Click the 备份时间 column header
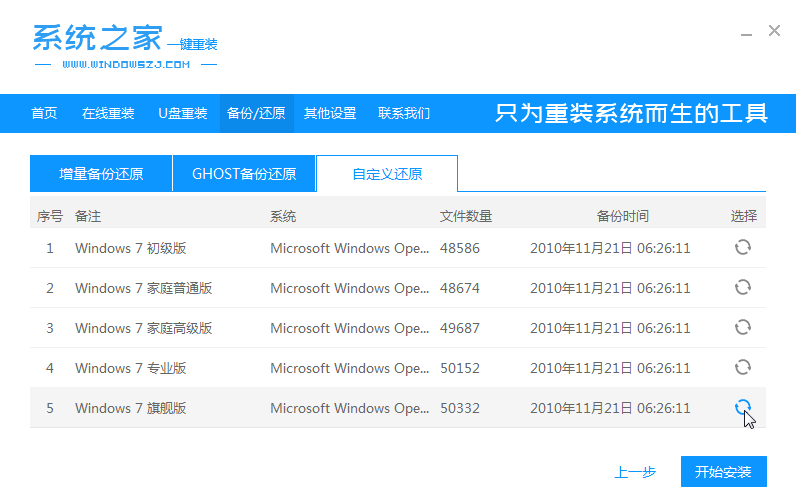The width and height of the screenshot is (802, 494). click(x=622, y=216)
